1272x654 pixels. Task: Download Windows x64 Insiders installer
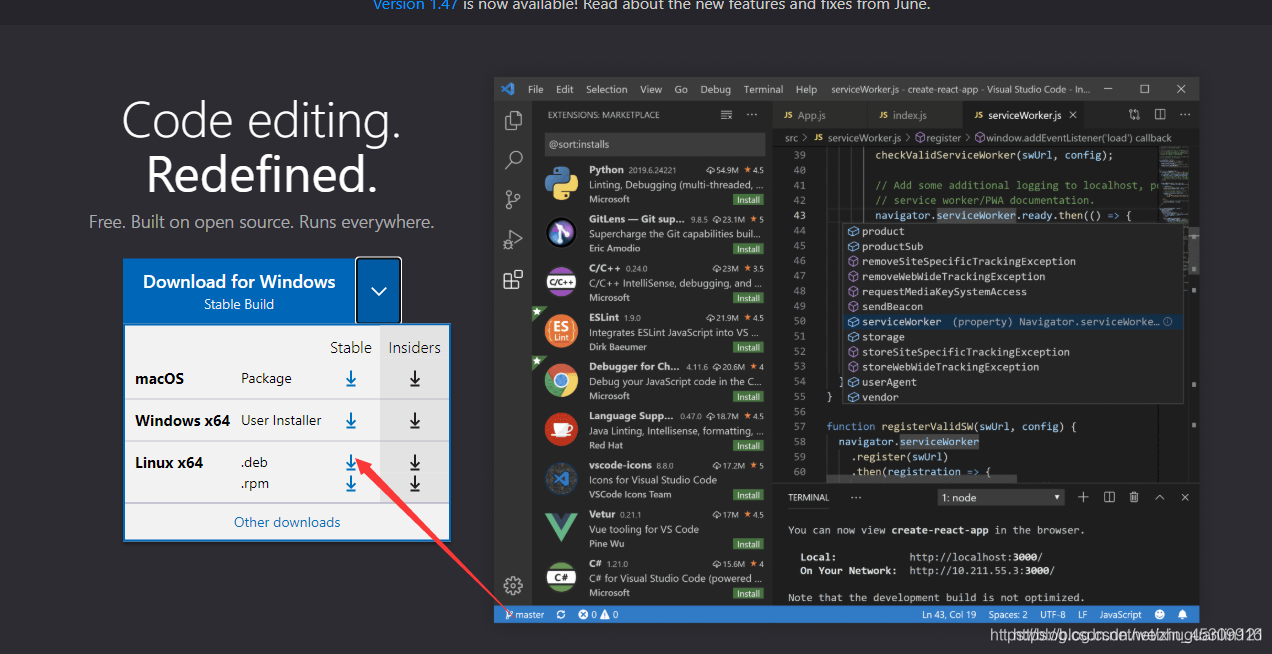tap(415, 421)
